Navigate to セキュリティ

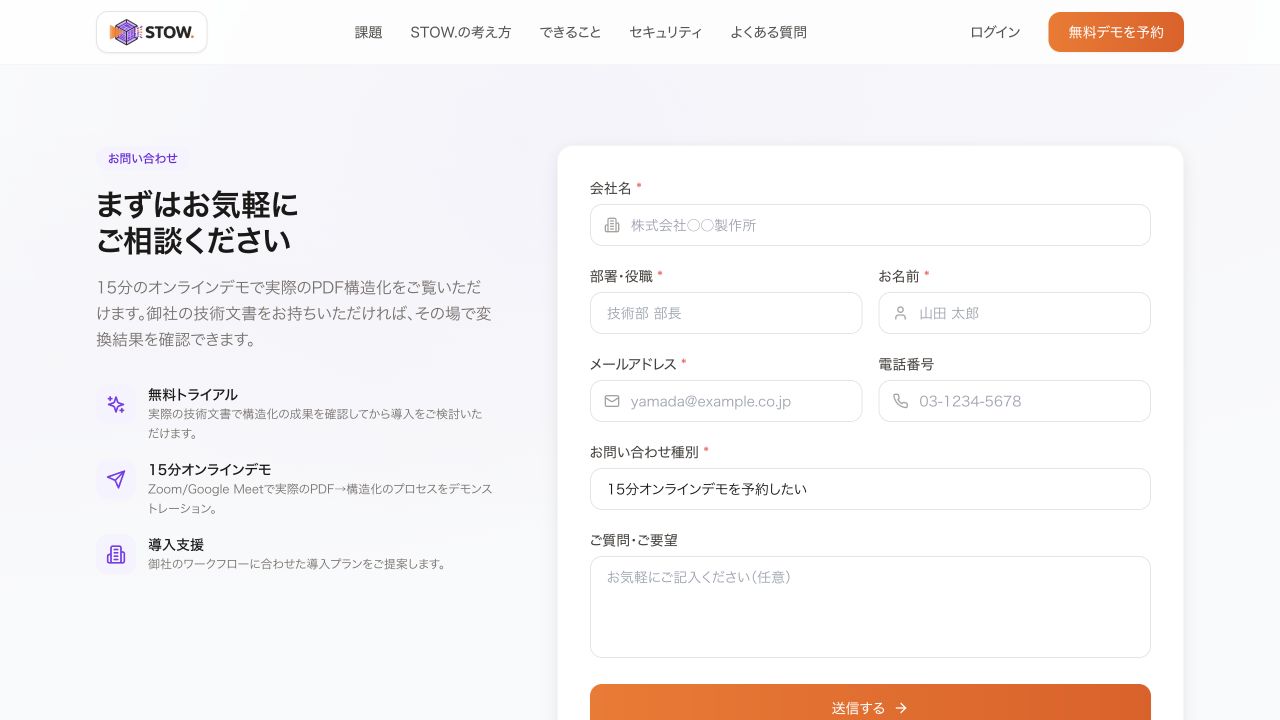pyautogui.click(x=666, y=32)
